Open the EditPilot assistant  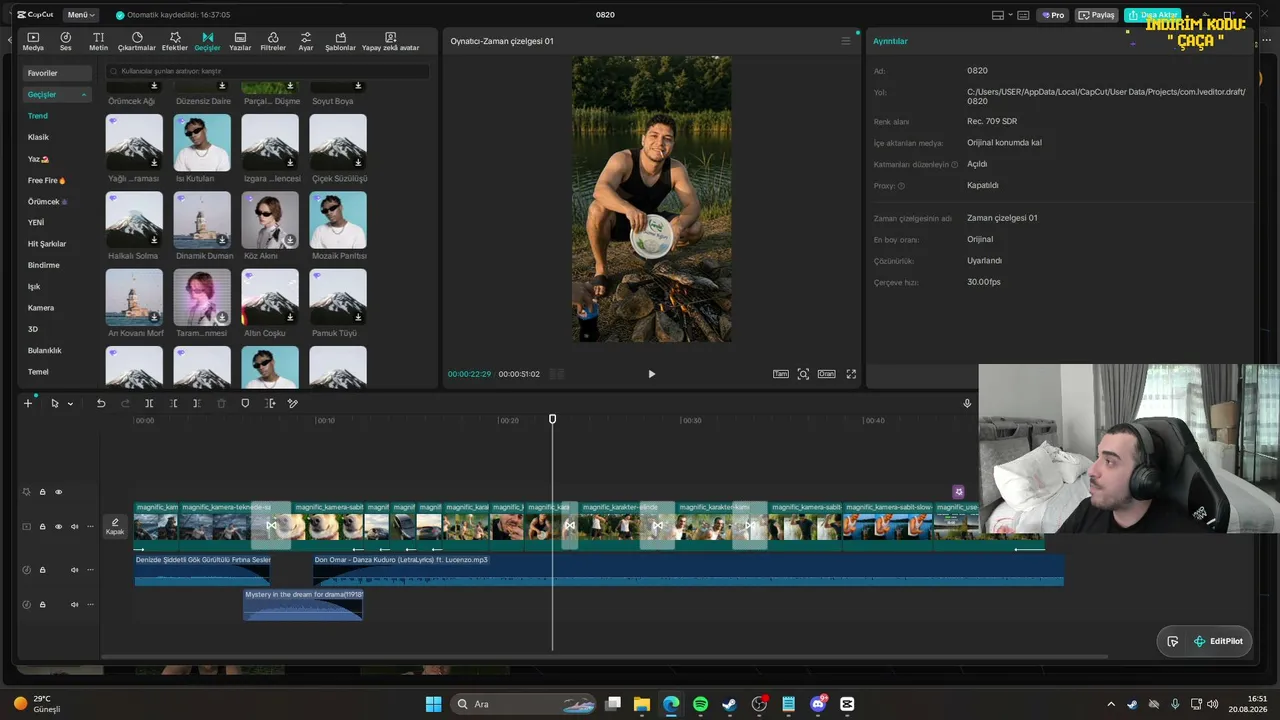coord(1217,641)
